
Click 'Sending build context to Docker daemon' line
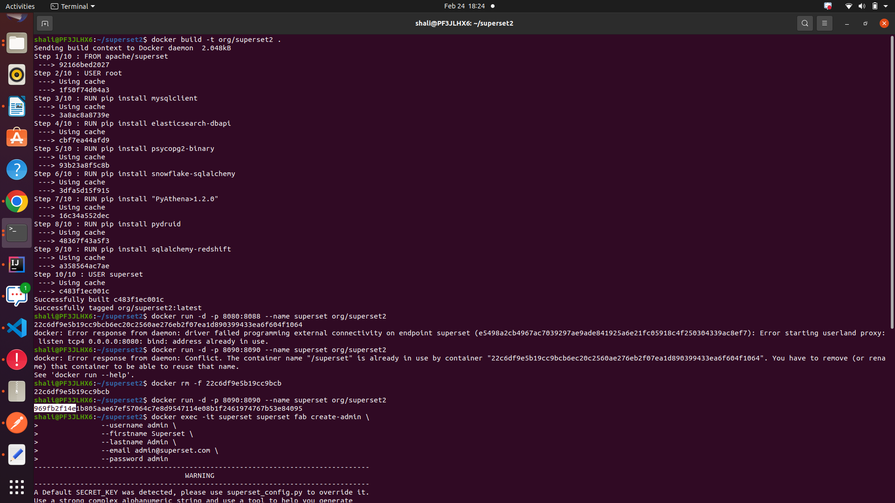tap(132, 48)
